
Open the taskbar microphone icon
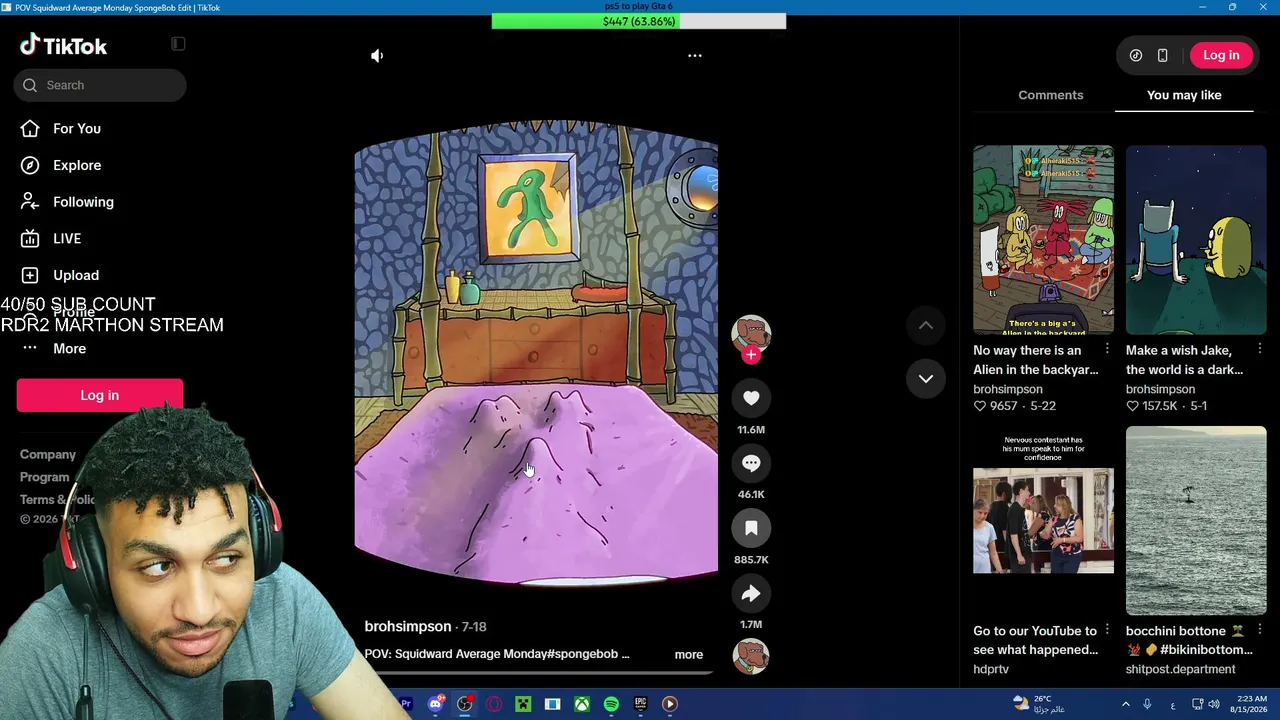tap(1147, 704)
